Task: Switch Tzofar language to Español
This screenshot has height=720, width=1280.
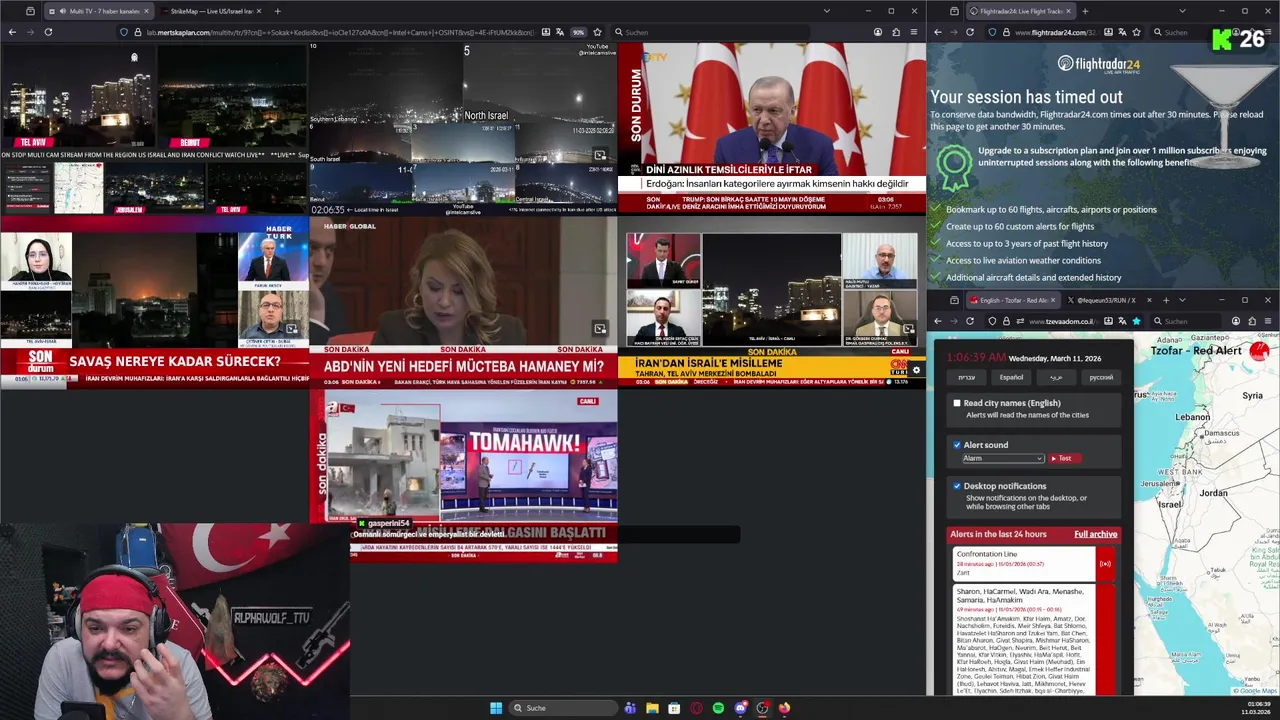Action: coord(1011,377)
